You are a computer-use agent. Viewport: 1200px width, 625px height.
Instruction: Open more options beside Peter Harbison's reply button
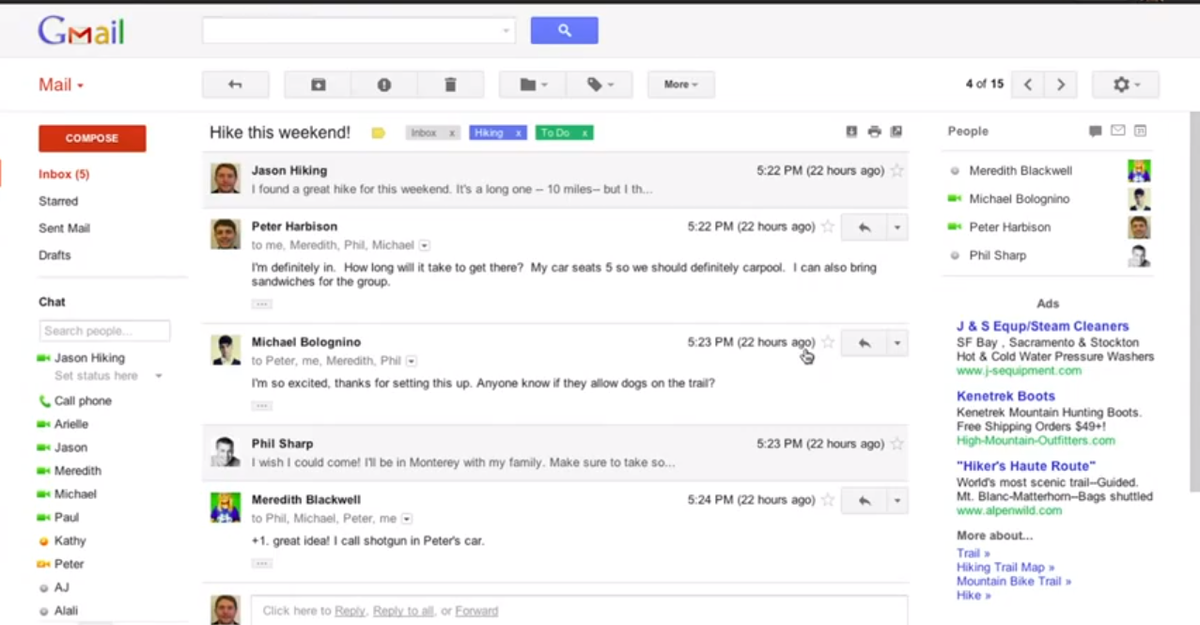(897, 228)
